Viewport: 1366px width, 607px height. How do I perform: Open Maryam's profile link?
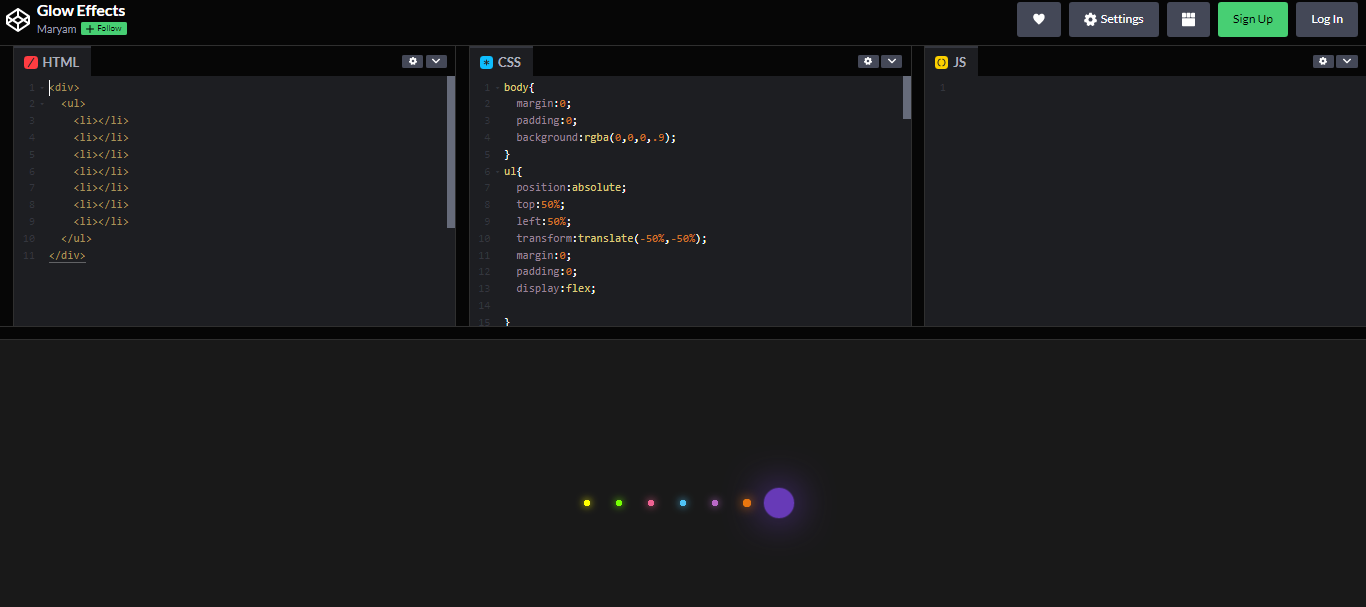coord(56,28)
